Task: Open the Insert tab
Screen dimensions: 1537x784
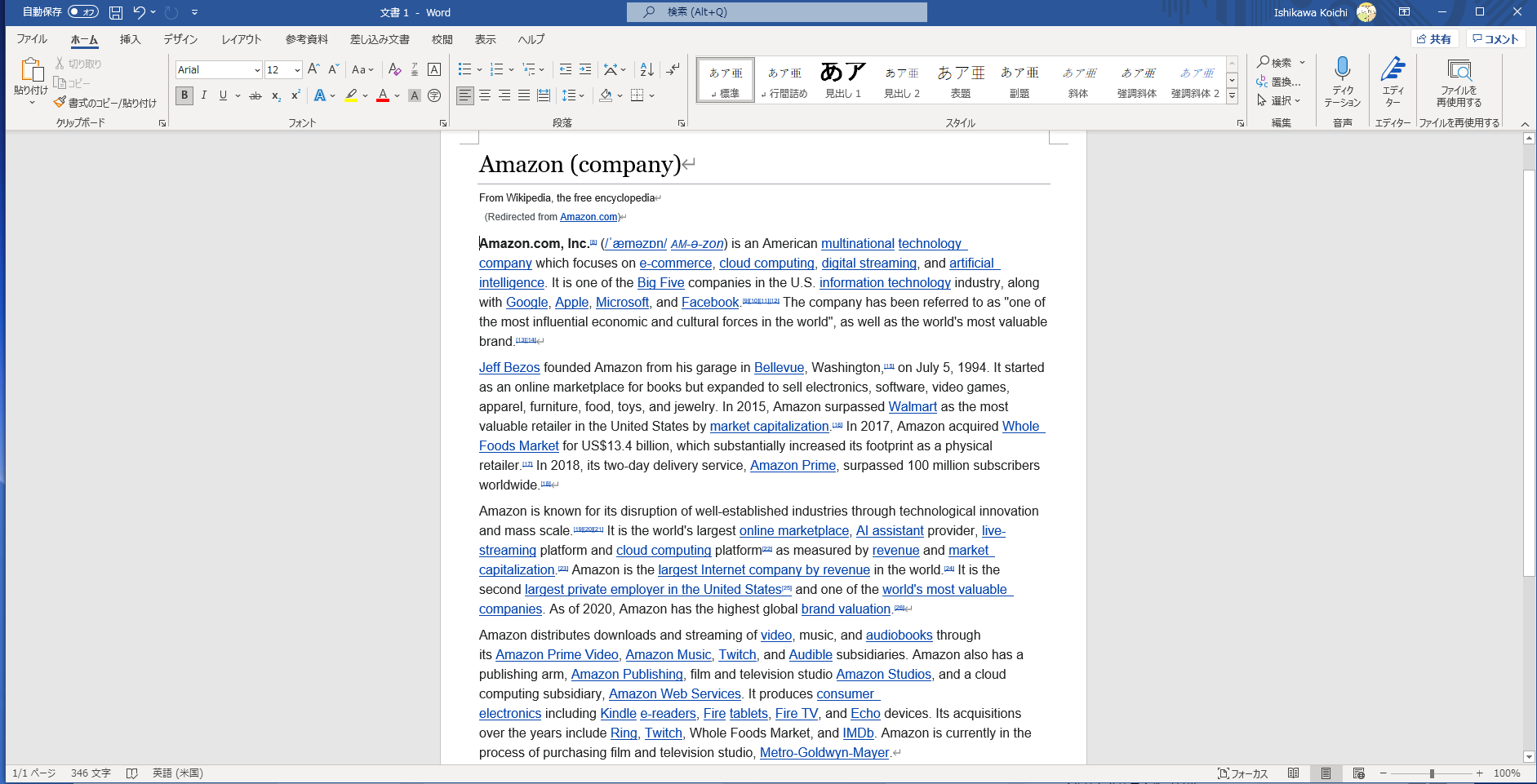Action: (130, 39)
